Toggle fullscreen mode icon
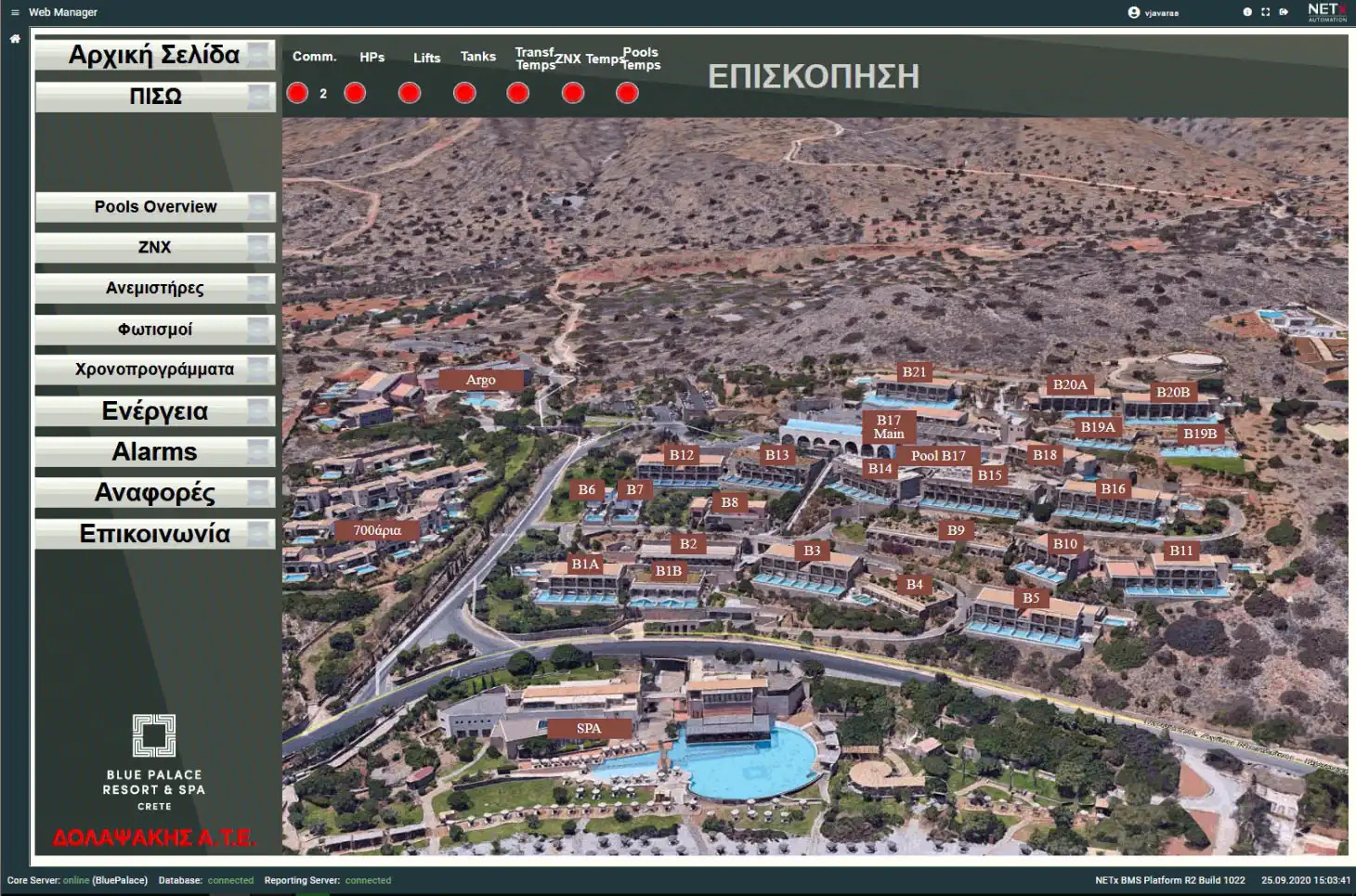This screenshot has width=1356, height=896. click(1265, 12)
